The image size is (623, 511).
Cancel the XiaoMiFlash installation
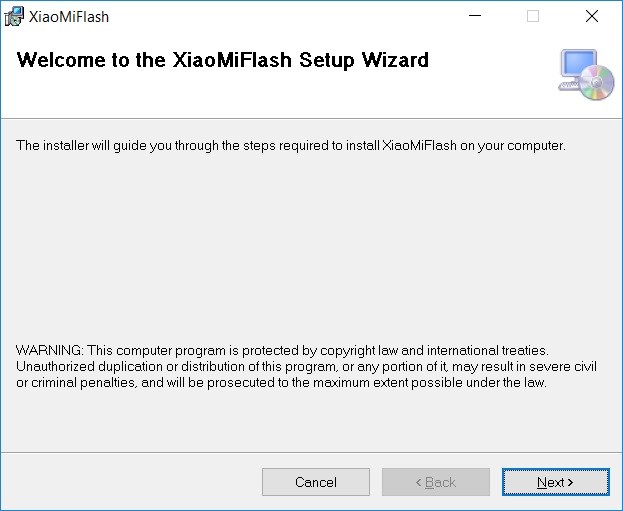[x=315, y=482]
